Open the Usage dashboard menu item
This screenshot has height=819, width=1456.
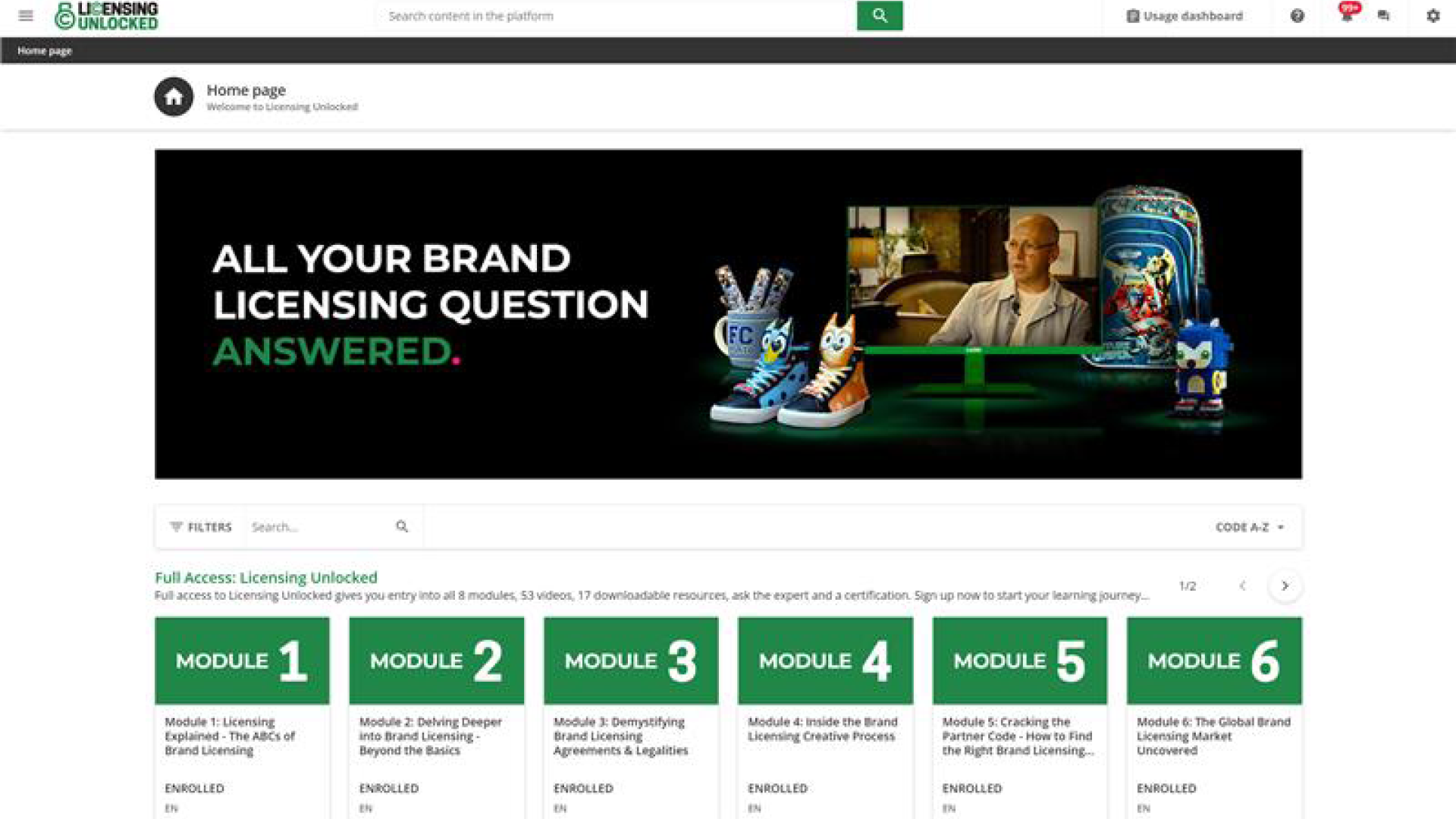click(x=1185, y=16)
